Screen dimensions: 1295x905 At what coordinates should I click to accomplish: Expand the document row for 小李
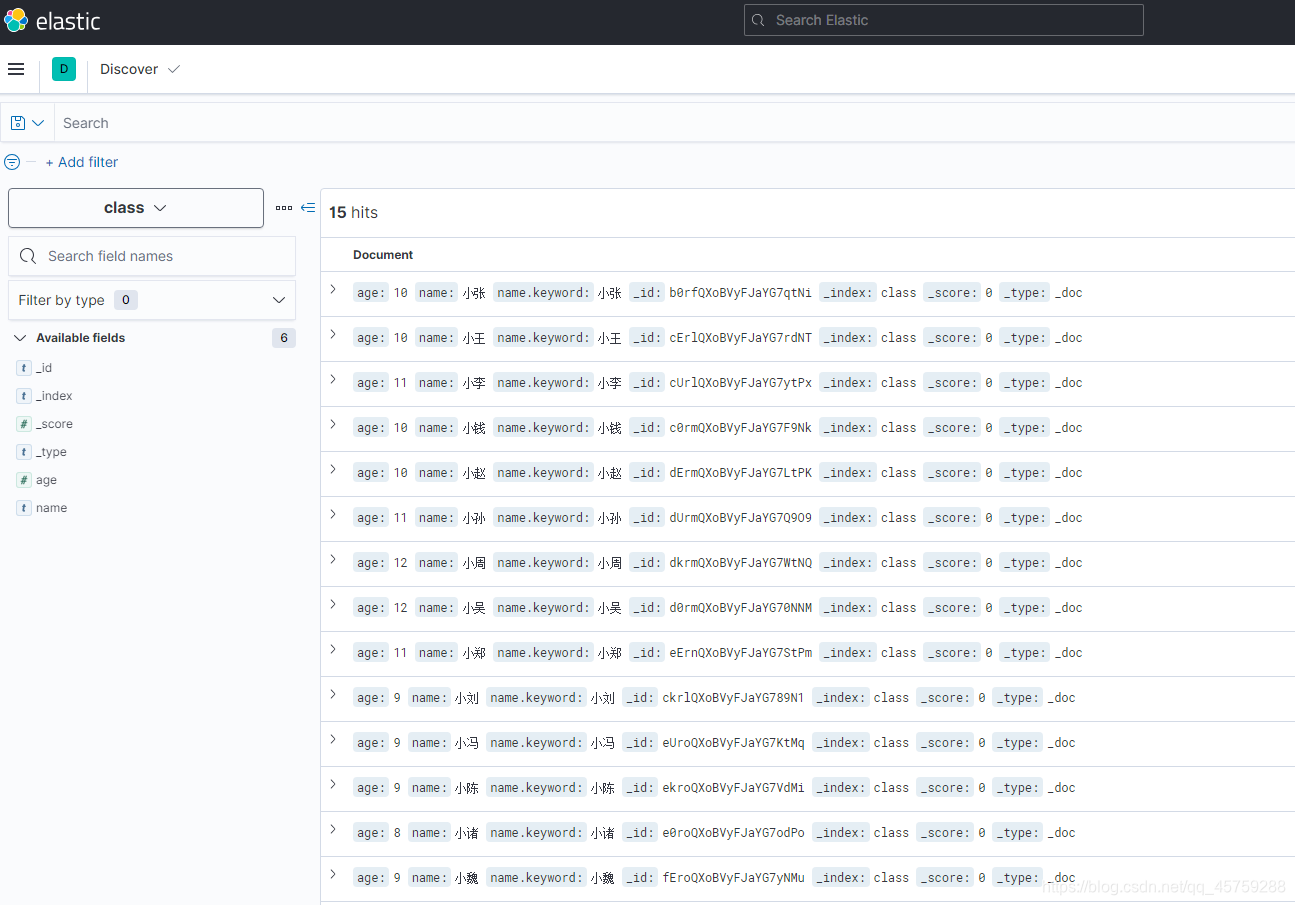point(333,379)
